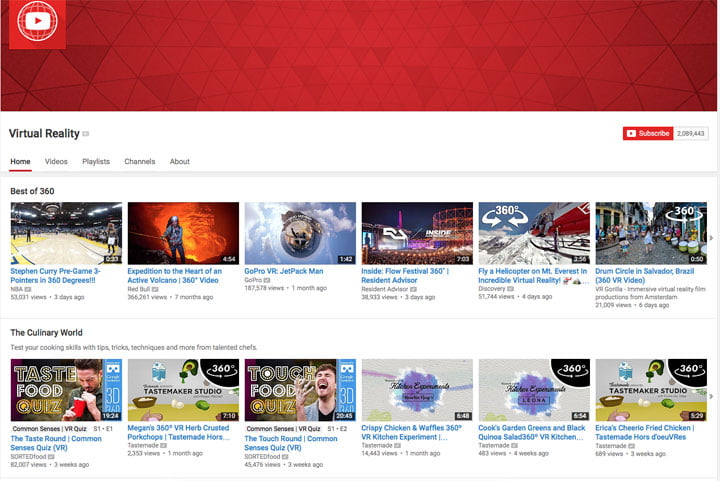This screenshot has height=481, width=720.
Task: Open the NBA channel name
Action: (17, 289)
